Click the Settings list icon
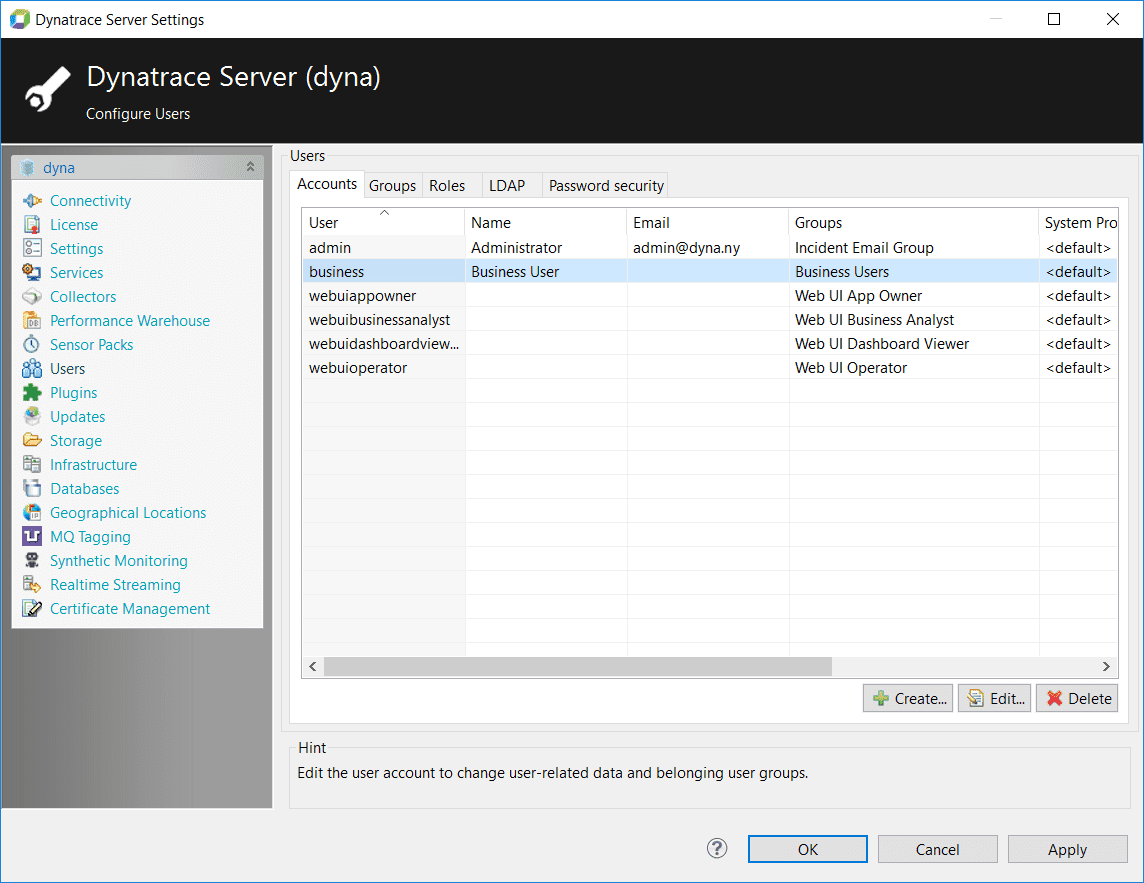The width and height of the screenshot is (1144, 883). 32,248
